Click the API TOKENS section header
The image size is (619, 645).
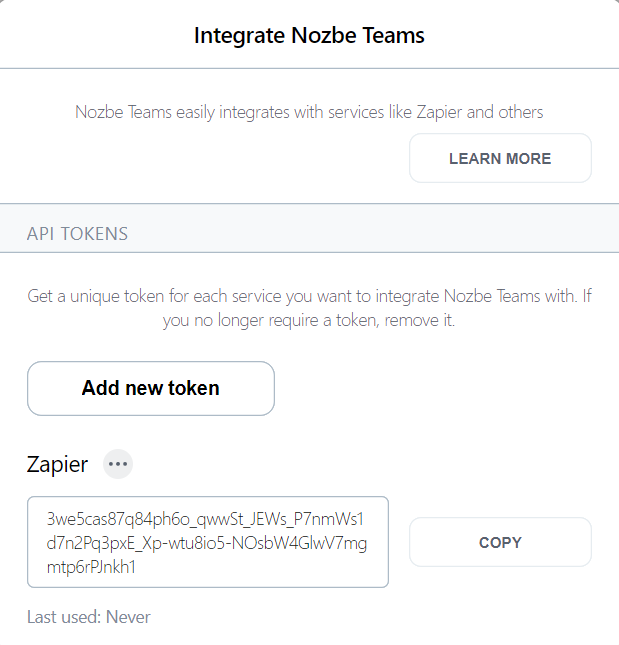click(x=77, y=234)
